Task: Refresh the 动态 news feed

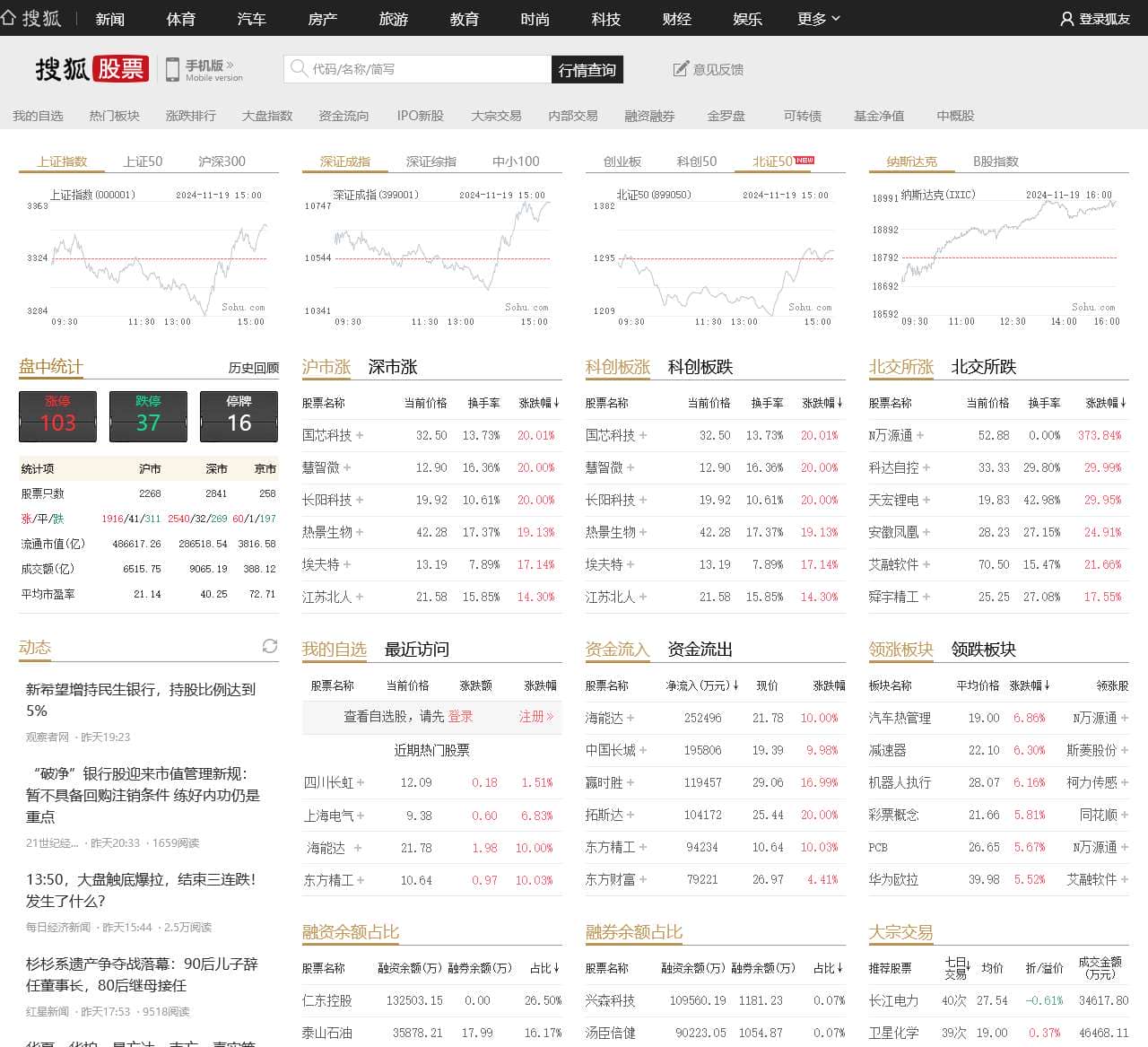Action: (269, 646)
